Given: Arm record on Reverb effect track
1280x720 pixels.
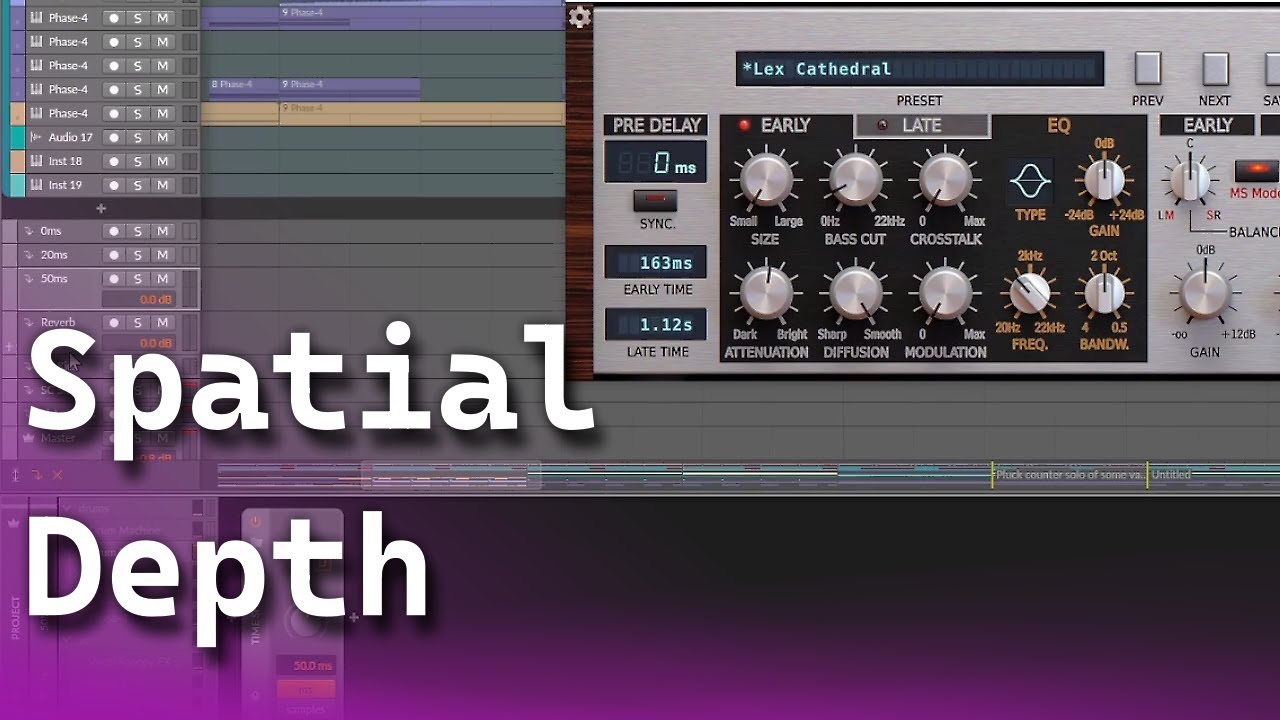Looking at the screenshot, I should [114, 323].
